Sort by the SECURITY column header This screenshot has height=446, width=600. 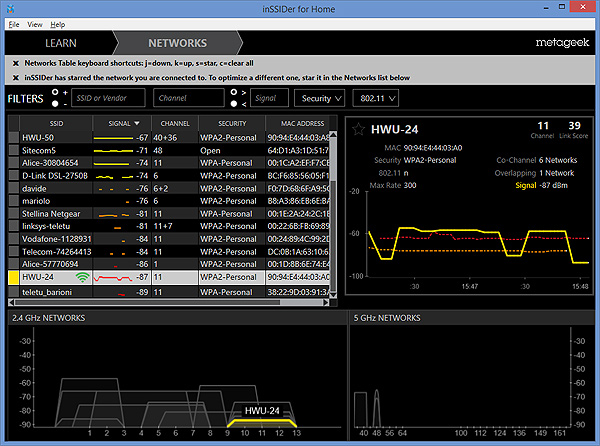pyautogui.click(x=232, y=124)
